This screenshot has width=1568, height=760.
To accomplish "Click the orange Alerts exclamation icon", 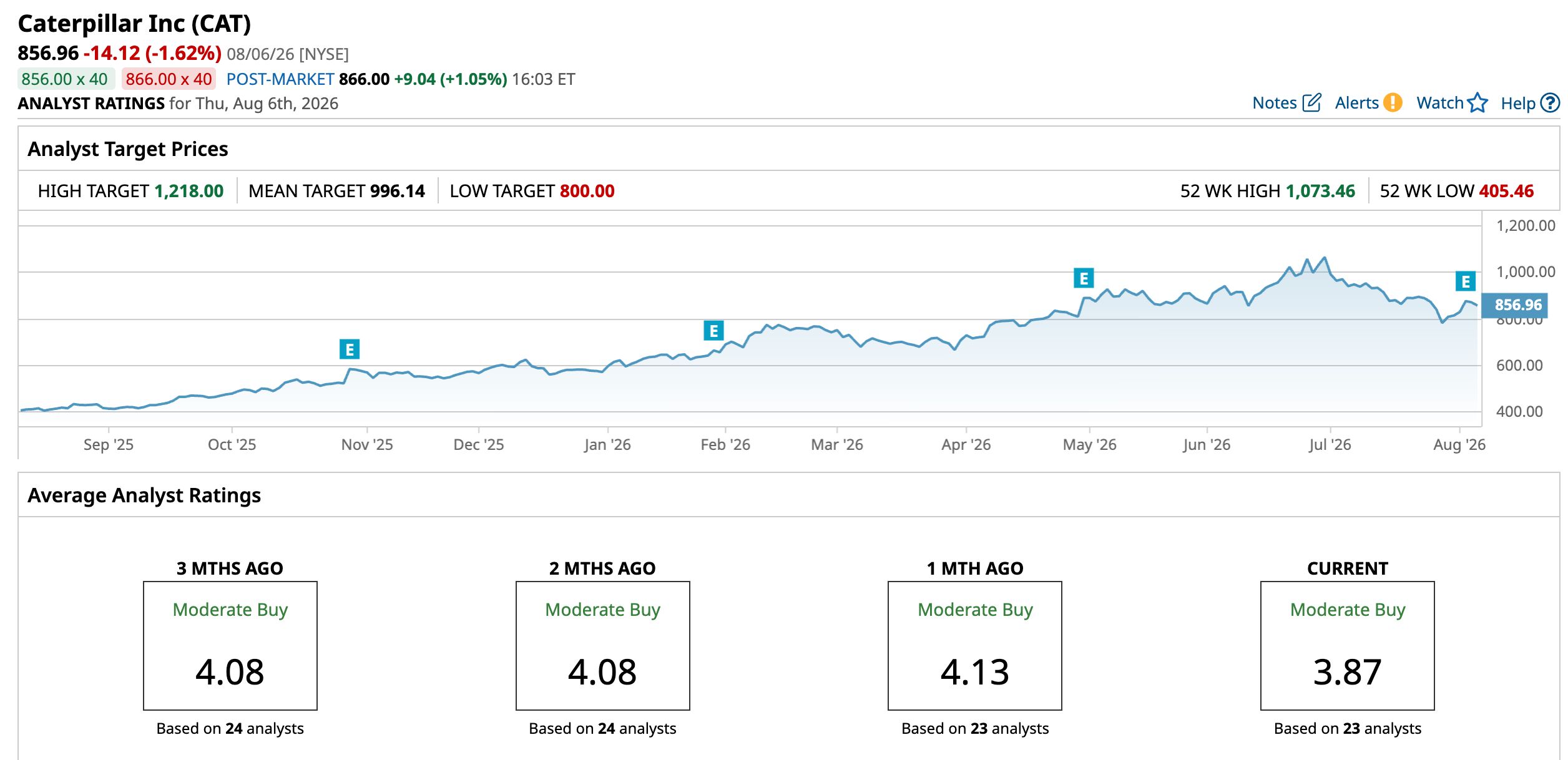I will (1393, 102).
